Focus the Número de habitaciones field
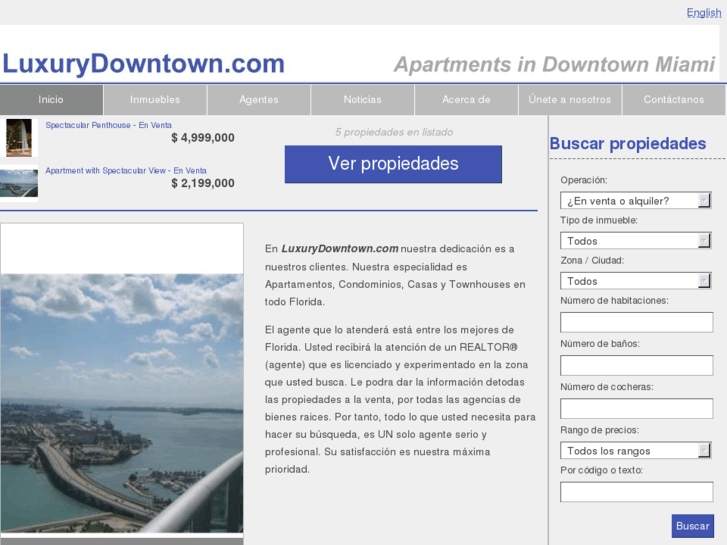727x545 pixels. tap(637, 322)
